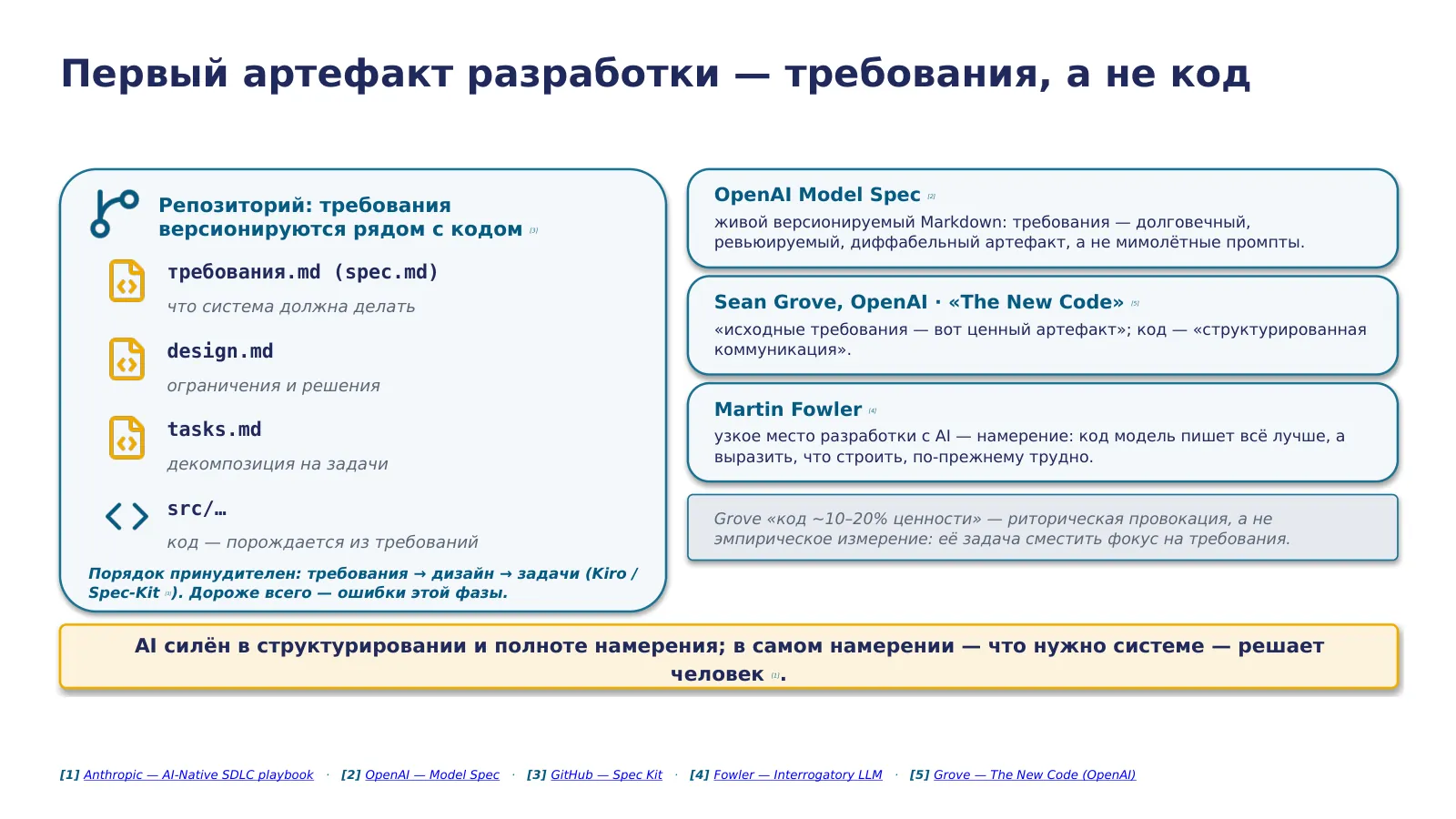Click the 'design.md' file name
This screenshot has height=819, width=1456.
[x=220, y=351]
